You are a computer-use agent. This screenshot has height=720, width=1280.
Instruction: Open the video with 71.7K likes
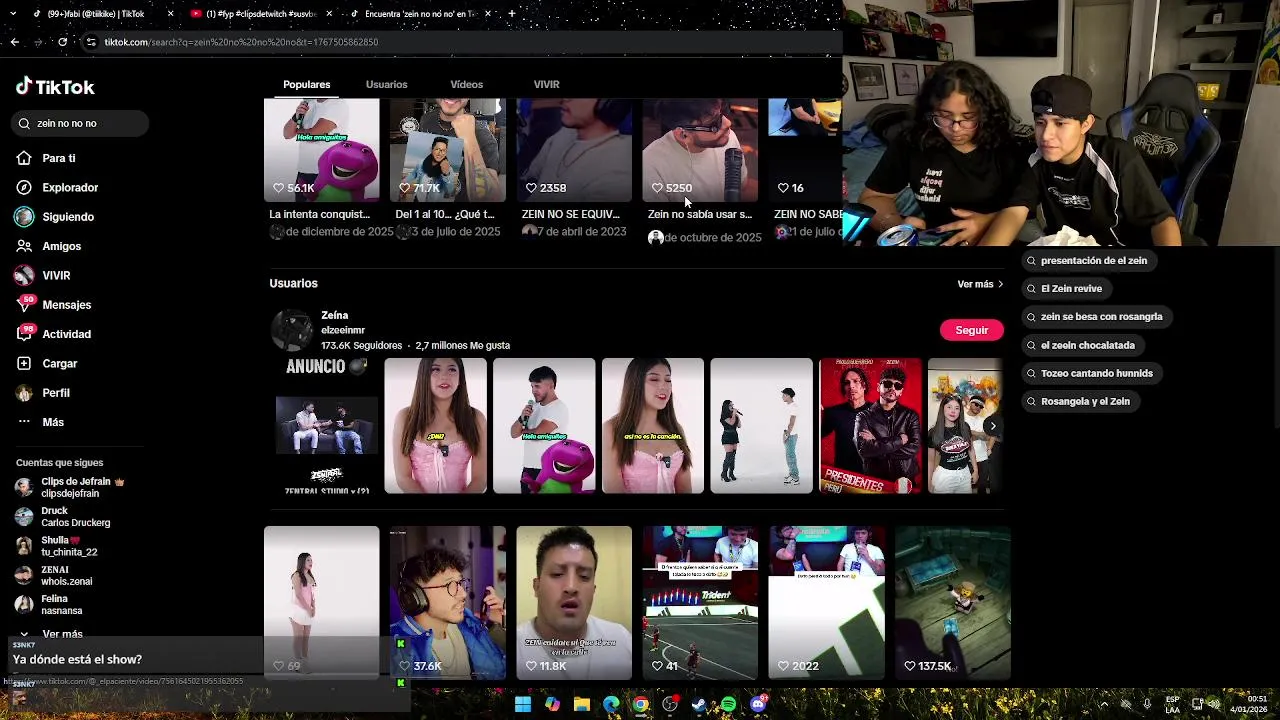pos(447,149)
